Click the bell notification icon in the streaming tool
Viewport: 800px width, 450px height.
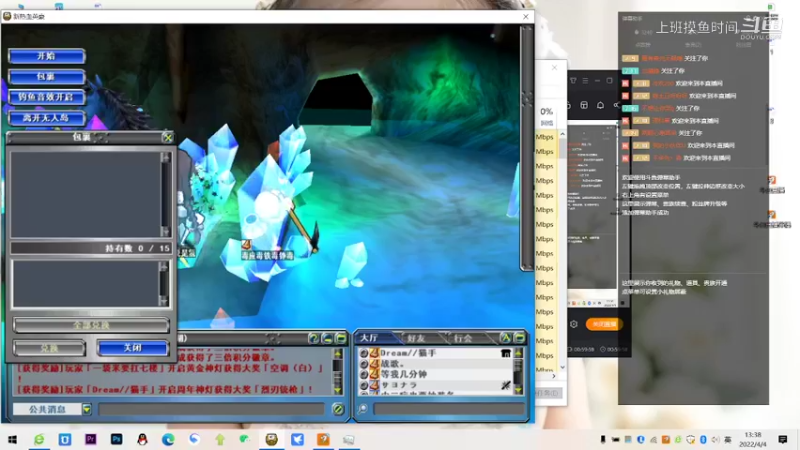[601, 105]
